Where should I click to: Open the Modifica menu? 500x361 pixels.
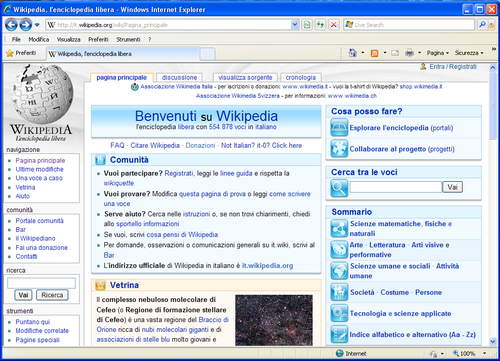click(39, 39)
